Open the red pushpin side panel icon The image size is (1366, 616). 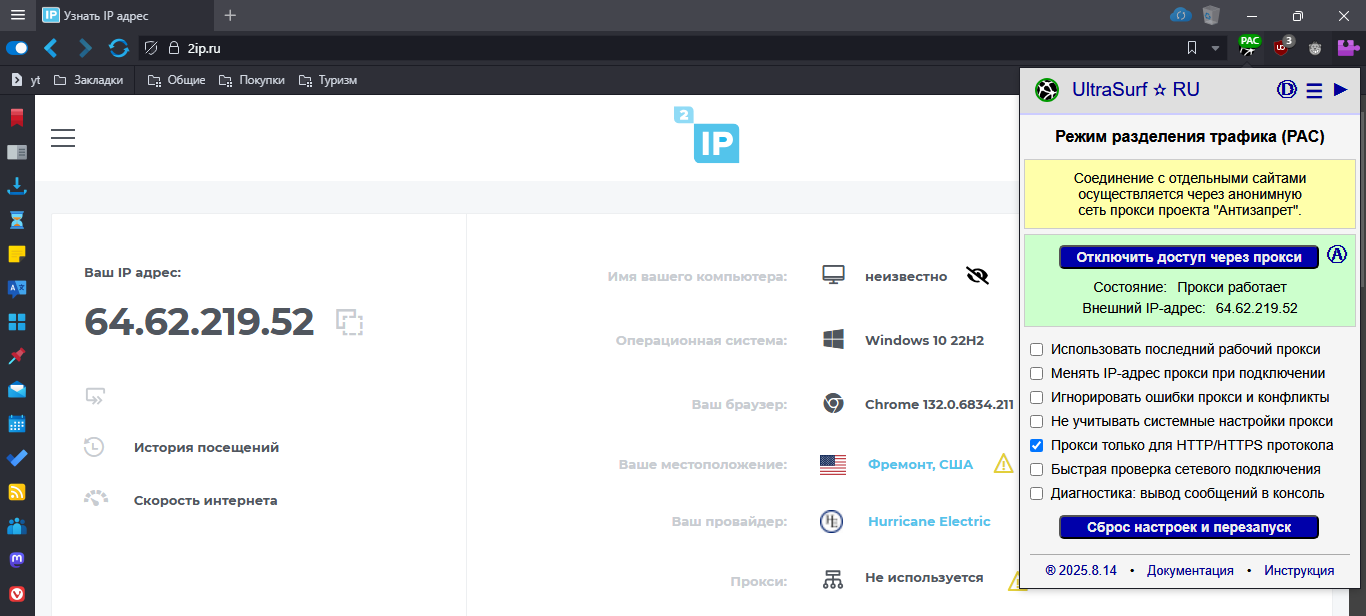pos(17,356)
